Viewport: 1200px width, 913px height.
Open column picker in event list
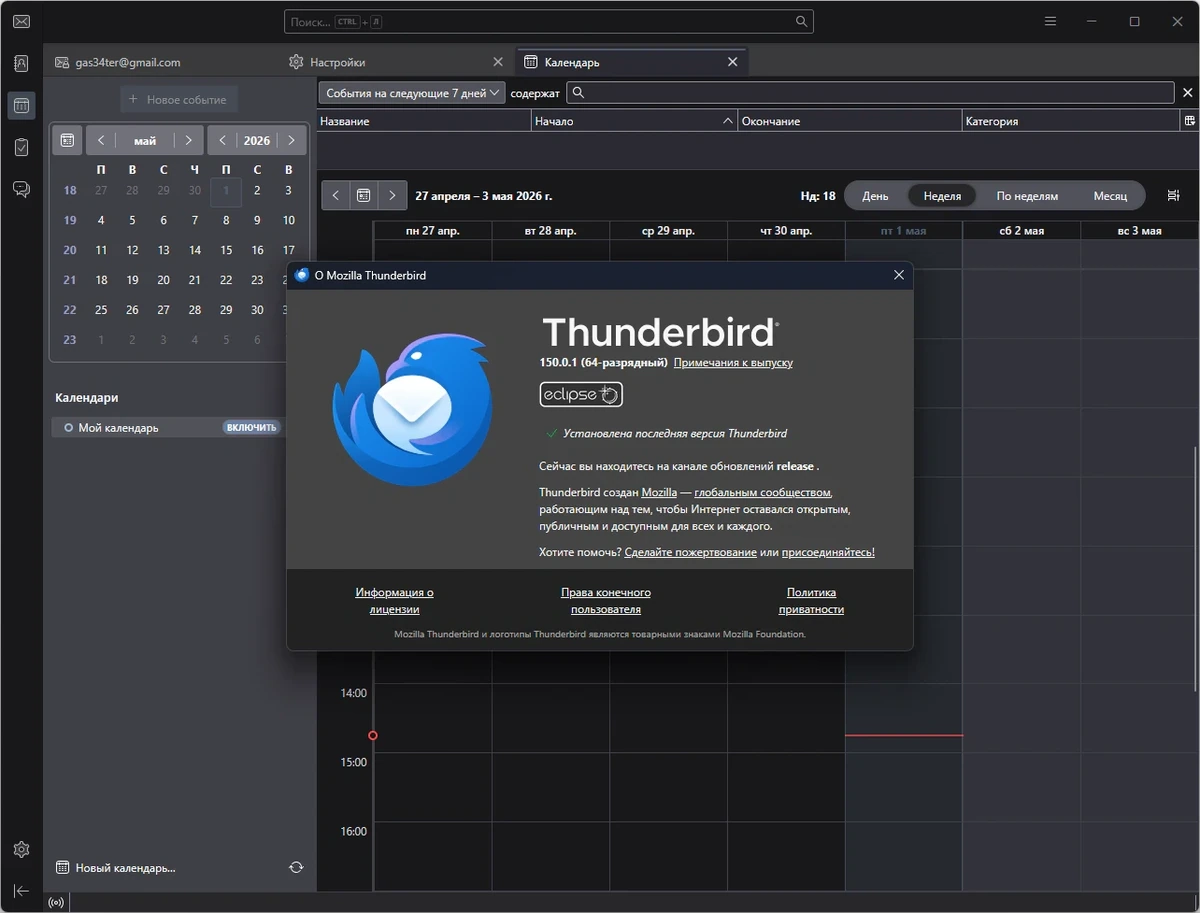tap(1189, 121)
